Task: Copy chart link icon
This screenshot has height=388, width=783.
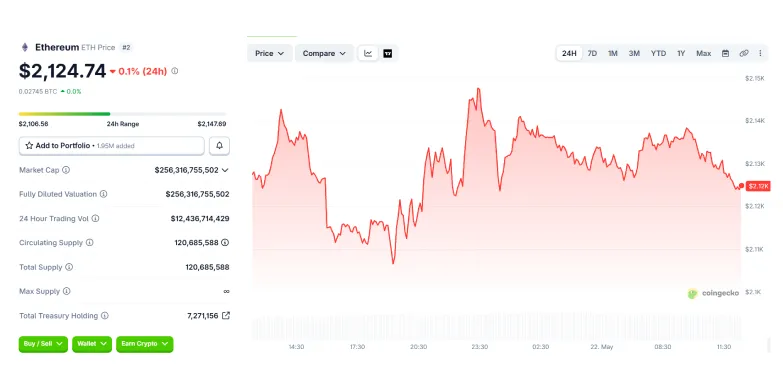Action: pyautogui.click(x=744, y=53)
